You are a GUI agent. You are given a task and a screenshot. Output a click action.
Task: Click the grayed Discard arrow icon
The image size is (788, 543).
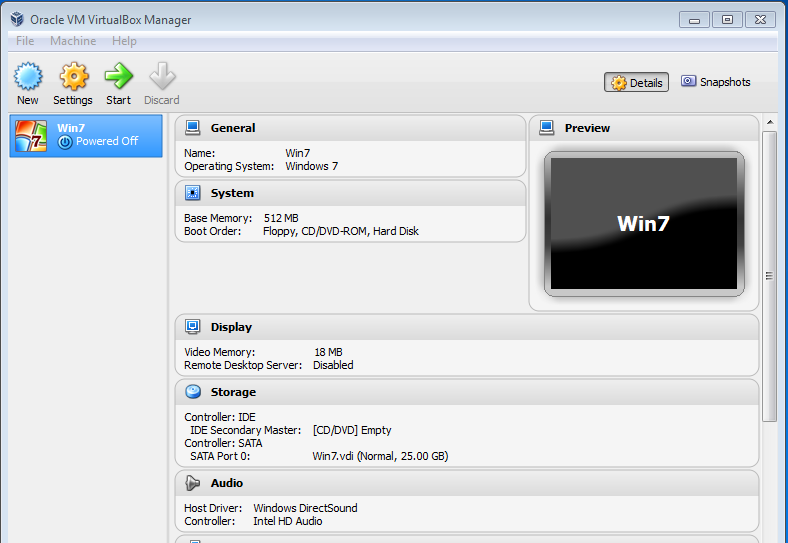(x=162, y=76)
